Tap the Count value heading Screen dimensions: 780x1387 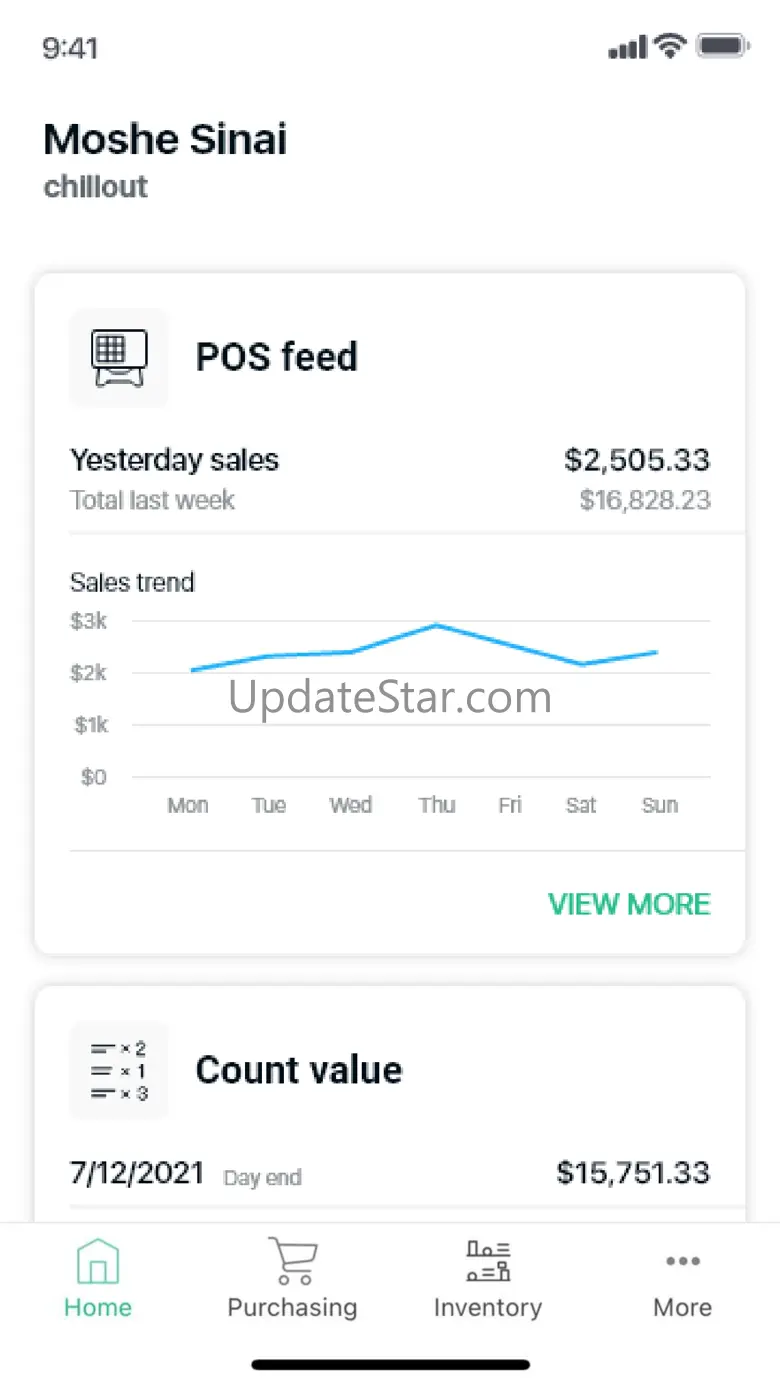299,1070
